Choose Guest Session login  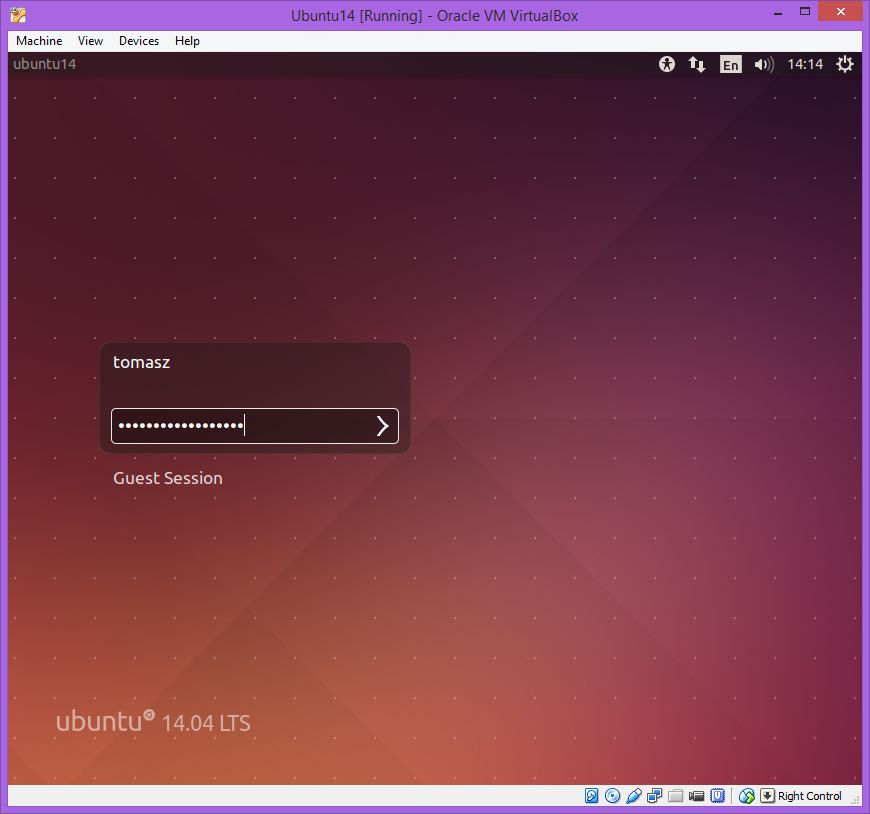tap(168, 478)
